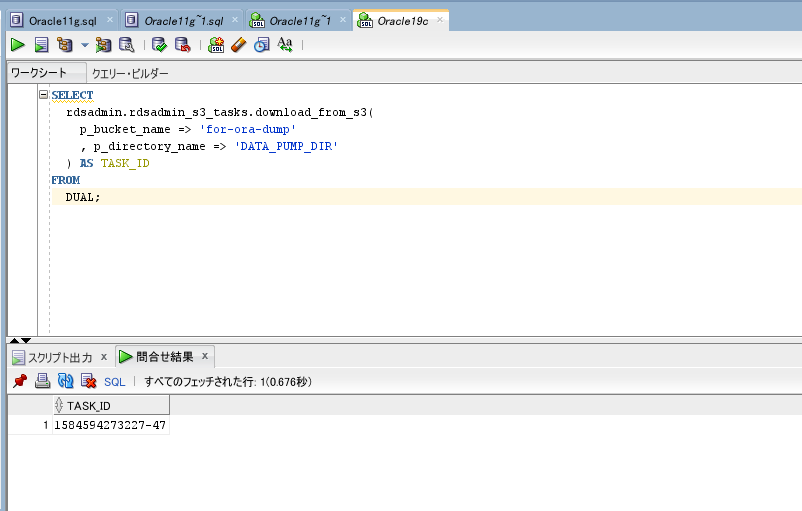This screenshot has height=511, width=802.
Task: Pin the query result with the pin icon
Action: point(20,381)
